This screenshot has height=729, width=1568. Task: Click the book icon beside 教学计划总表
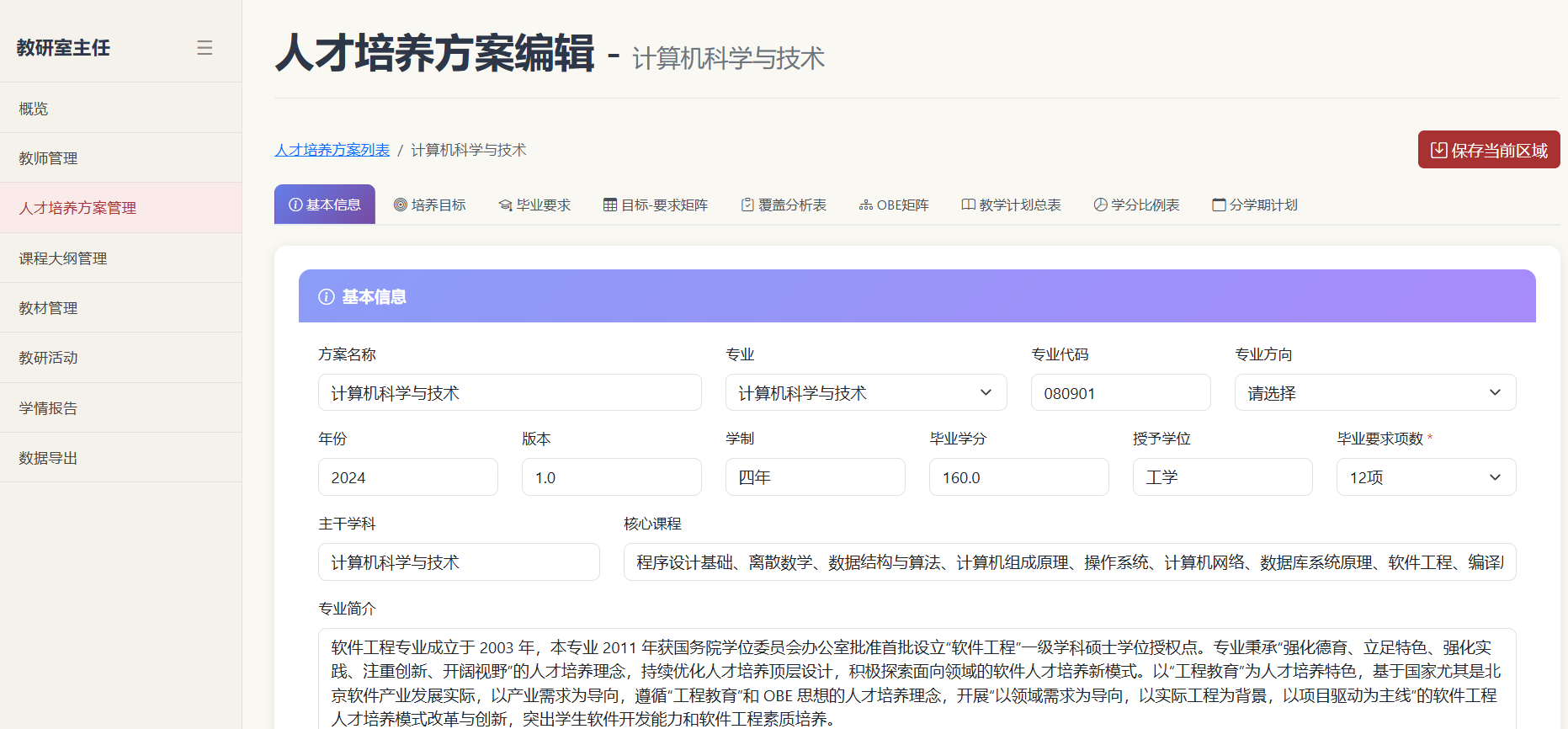coord(969,205)
